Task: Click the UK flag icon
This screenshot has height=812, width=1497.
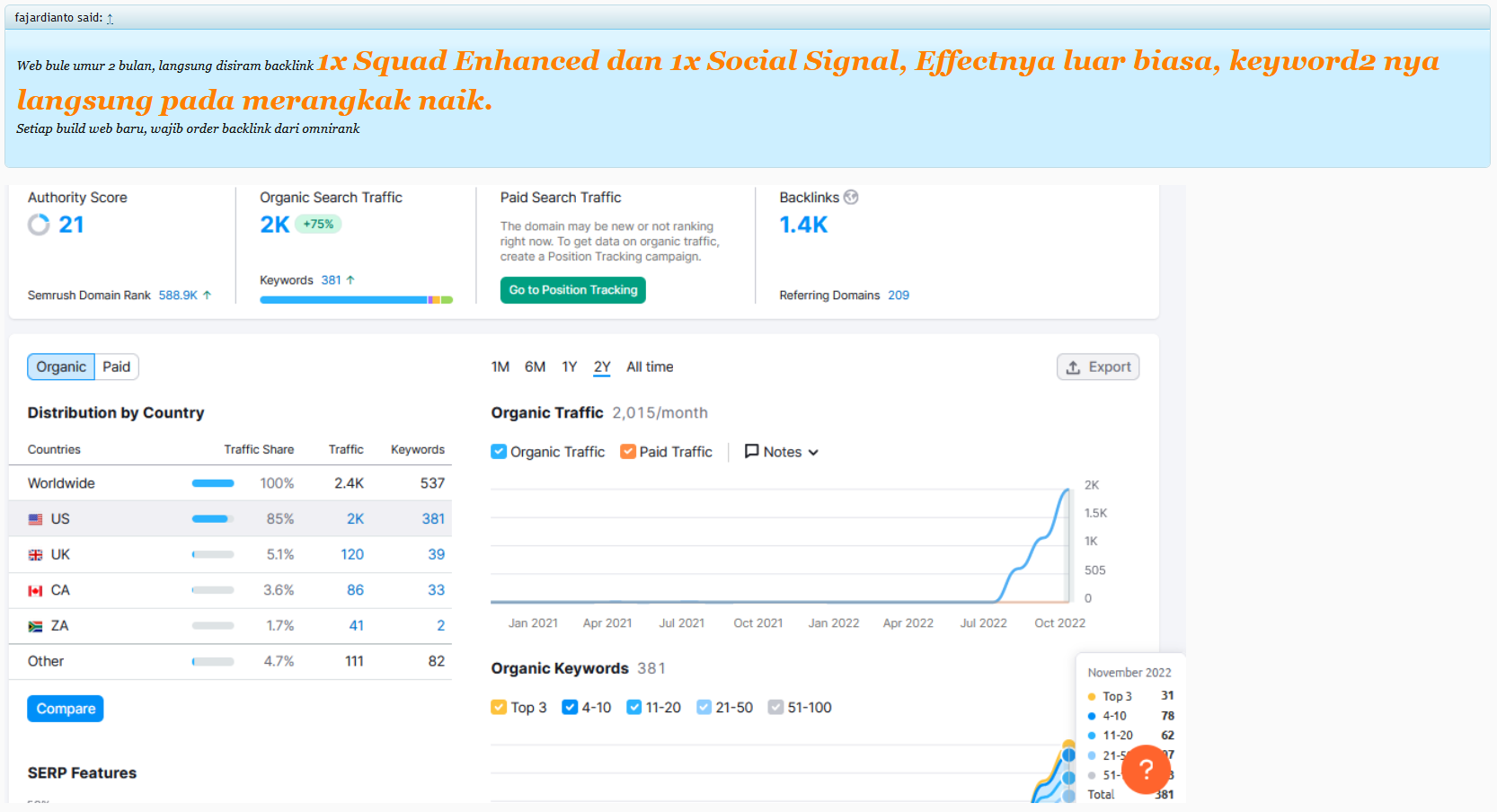Action: coord(35,555)
